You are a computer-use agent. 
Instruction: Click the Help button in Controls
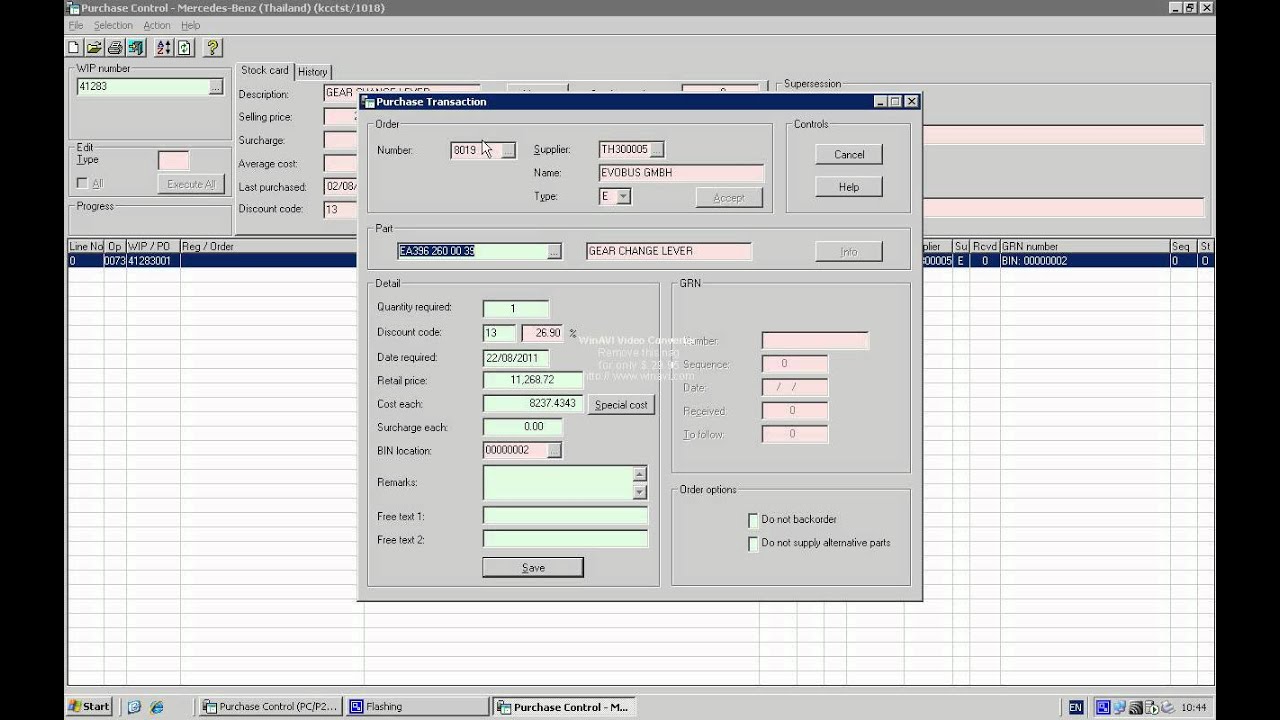pyautogui.click(x=849, y=187)
